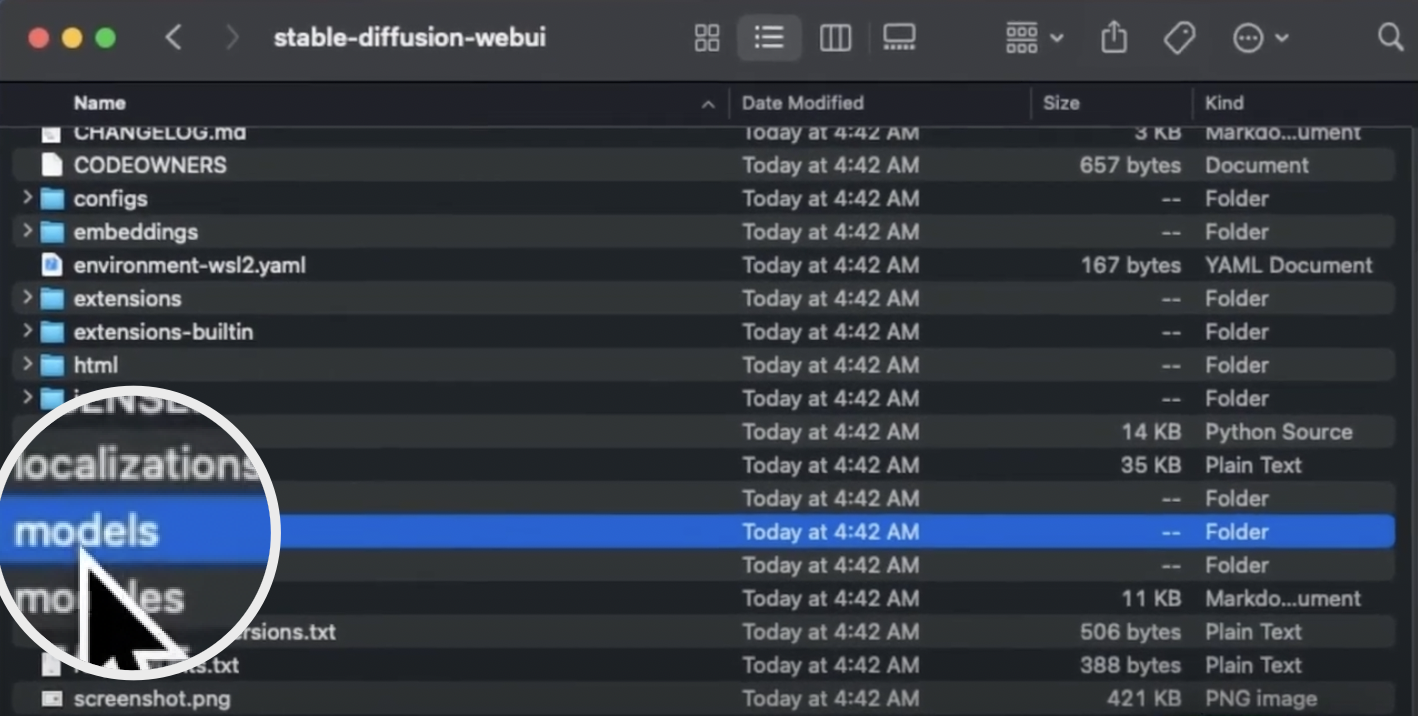Sort files by Kind column
The height and width of the screenshot is (716, 1418).
(x=1224, y=103)
